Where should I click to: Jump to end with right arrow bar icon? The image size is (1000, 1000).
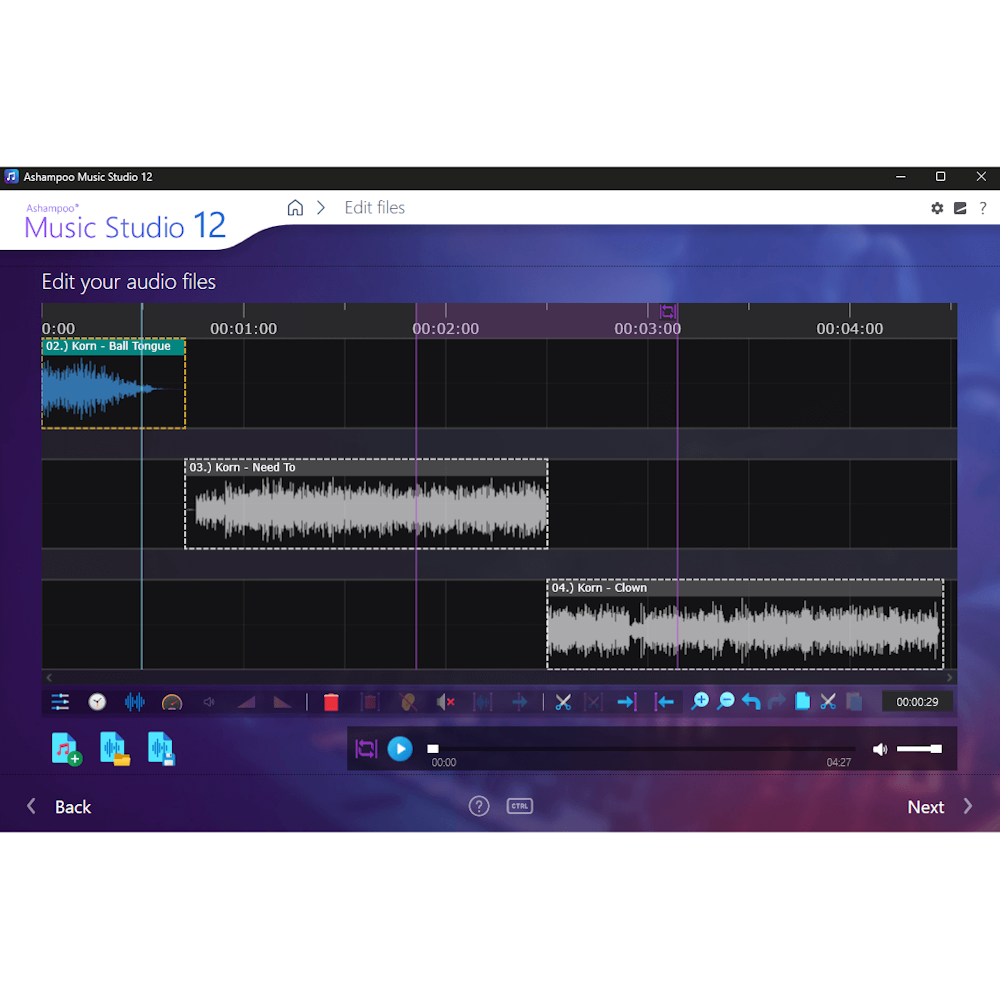pos(627,702)
